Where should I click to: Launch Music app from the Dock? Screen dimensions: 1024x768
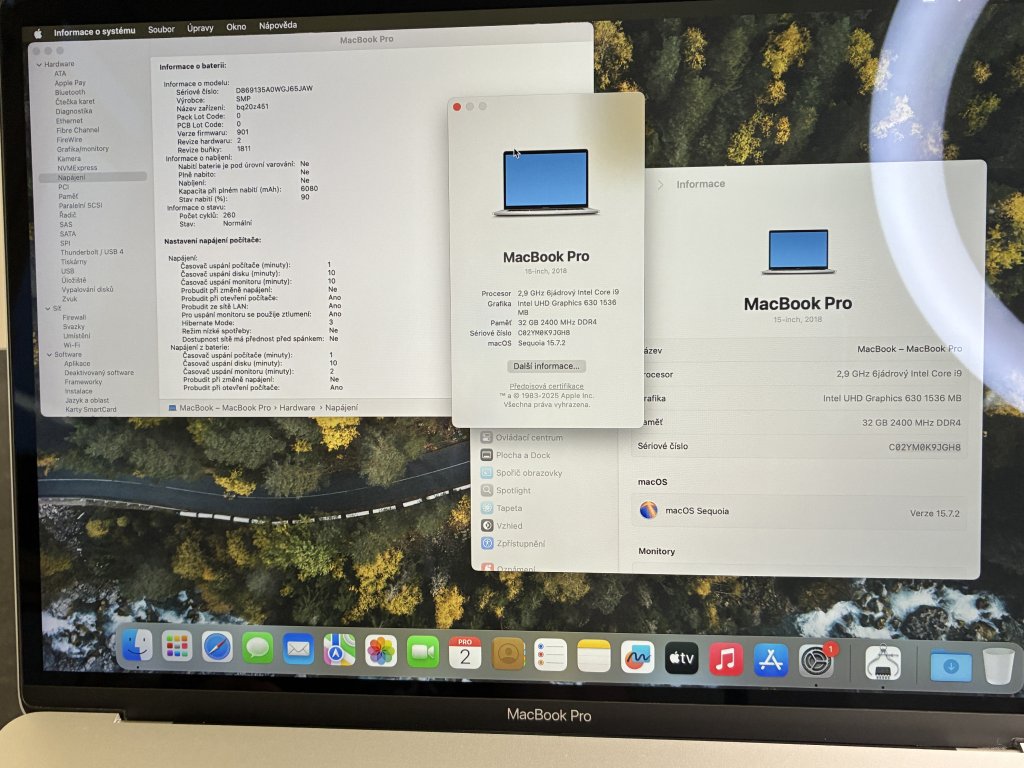[726, 660]
